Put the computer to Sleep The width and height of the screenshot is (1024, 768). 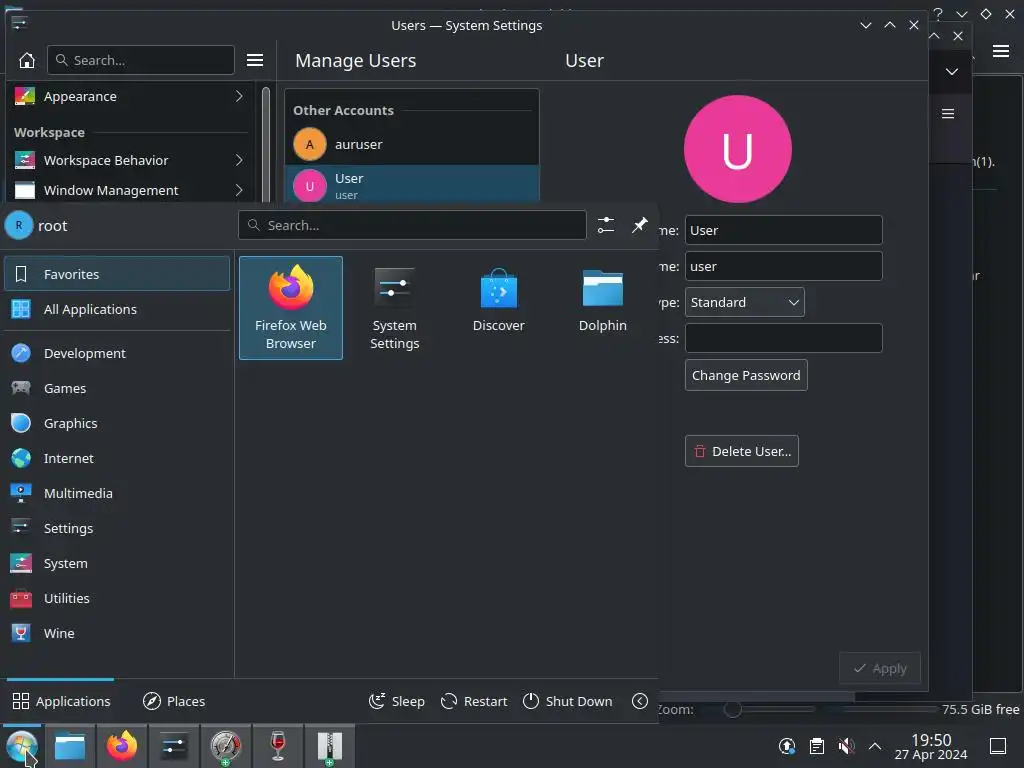point(396,701)
